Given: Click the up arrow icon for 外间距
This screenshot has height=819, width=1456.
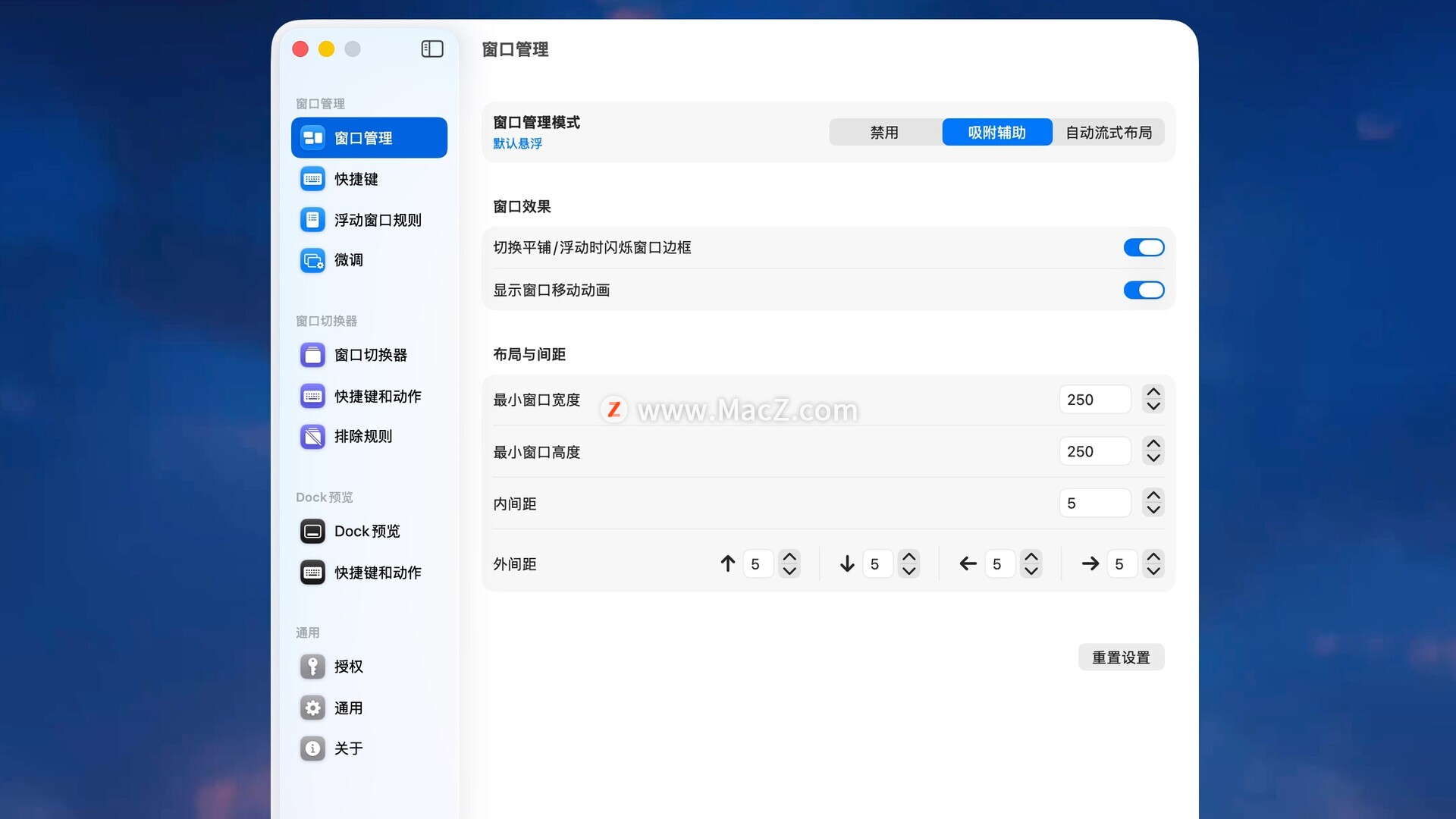Looking at the screenshot, I should (x=728, y=563).
